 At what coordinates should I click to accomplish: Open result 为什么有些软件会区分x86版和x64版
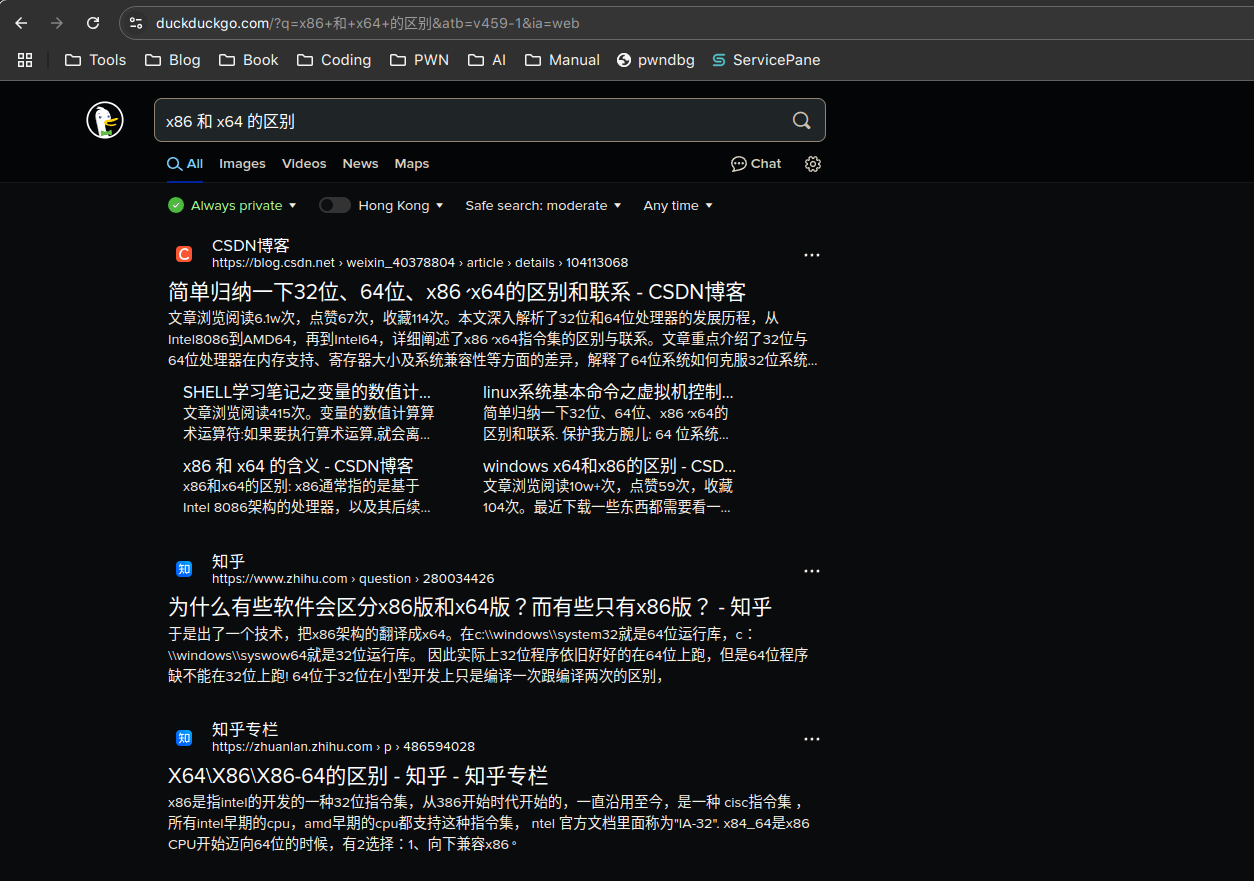[x=470, y=607]
